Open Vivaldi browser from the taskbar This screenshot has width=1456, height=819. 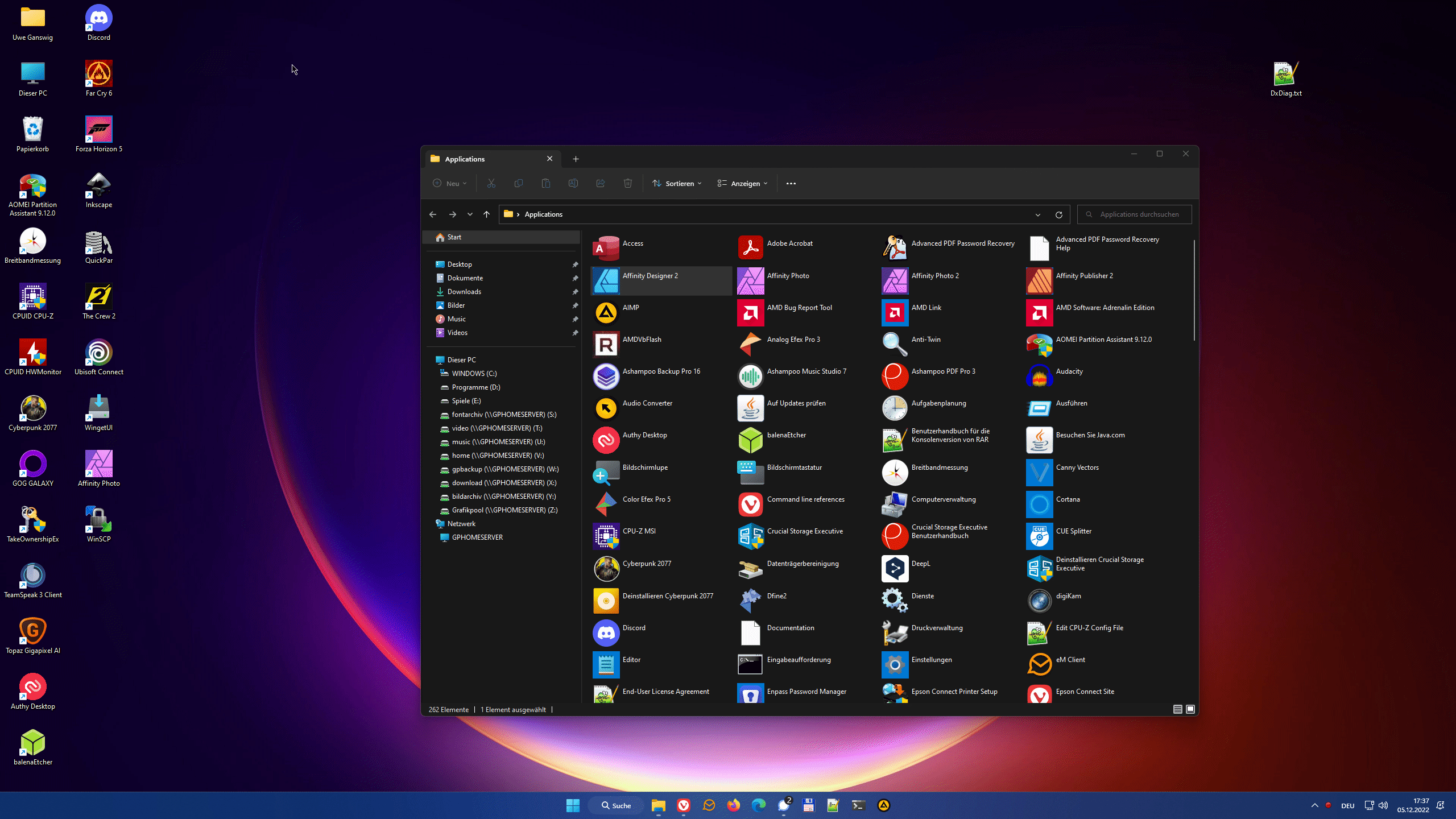click(684, 805)
